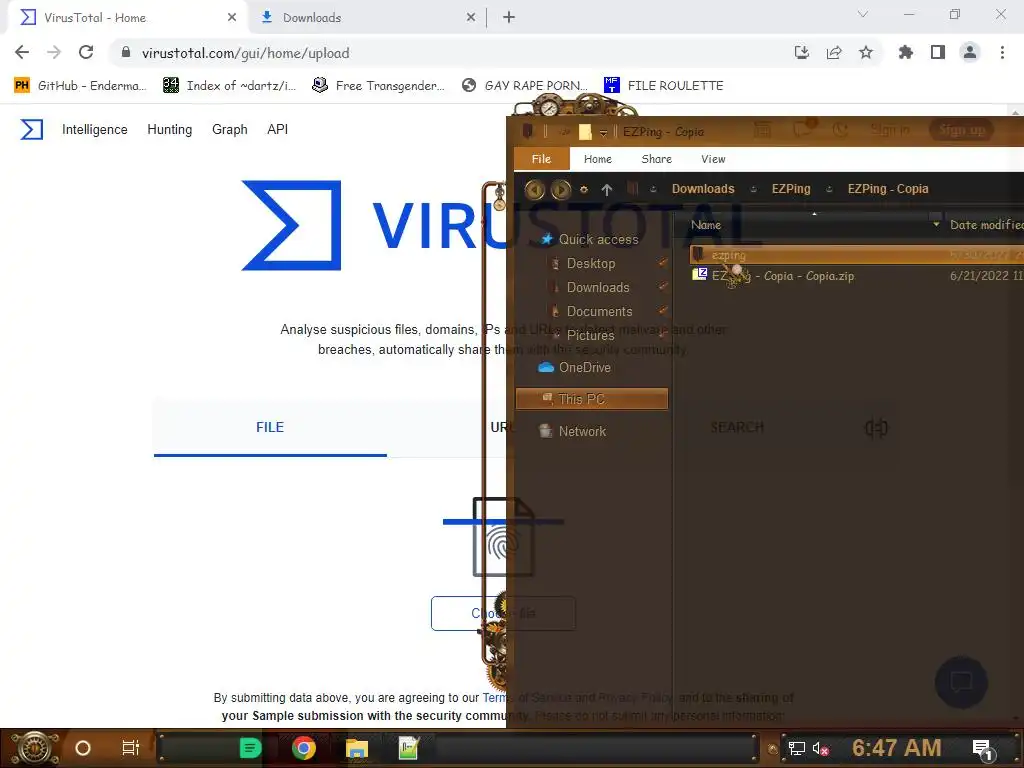Viewport: 1024px width, 768px height.
Task: Open Chrome profile avatar
Action: click(x=970, y=52)
